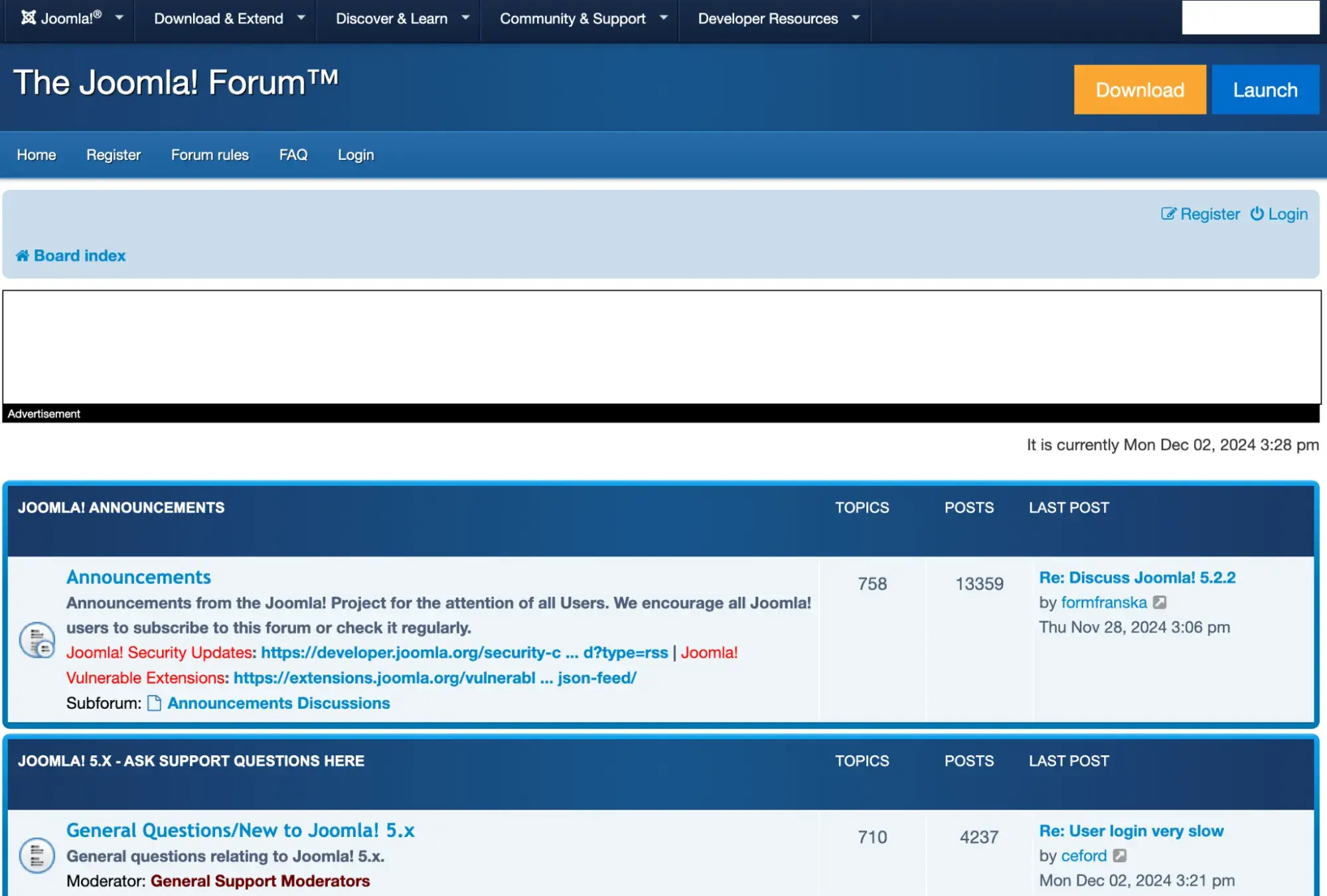Expand the Download & Extend dropdown arrow
This screenshot has height=896, width=1327.
301,18
